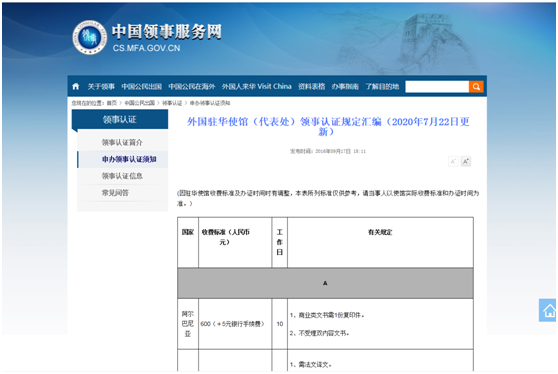The image size is (558, 374).
Task: Go to 申办领事认证须知 in breadcrumb
Action: [x=210, y=103]
